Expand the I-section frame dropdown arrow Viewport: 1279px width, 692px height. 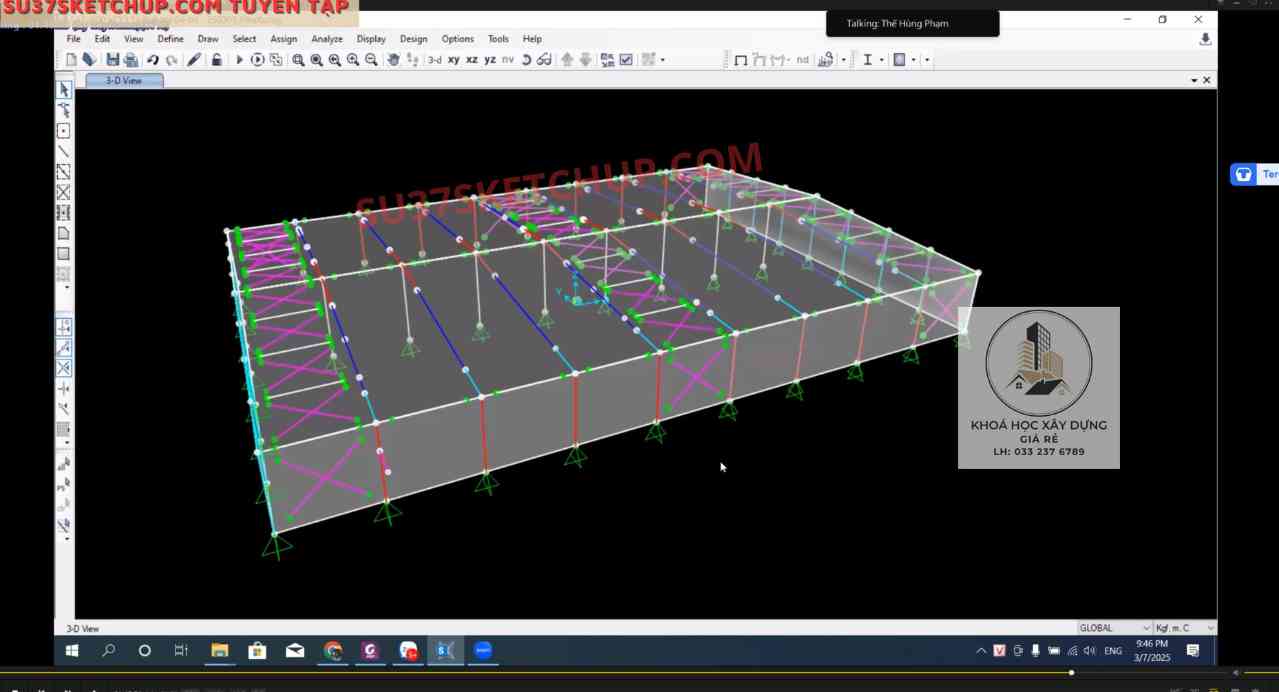coord(881,60)
